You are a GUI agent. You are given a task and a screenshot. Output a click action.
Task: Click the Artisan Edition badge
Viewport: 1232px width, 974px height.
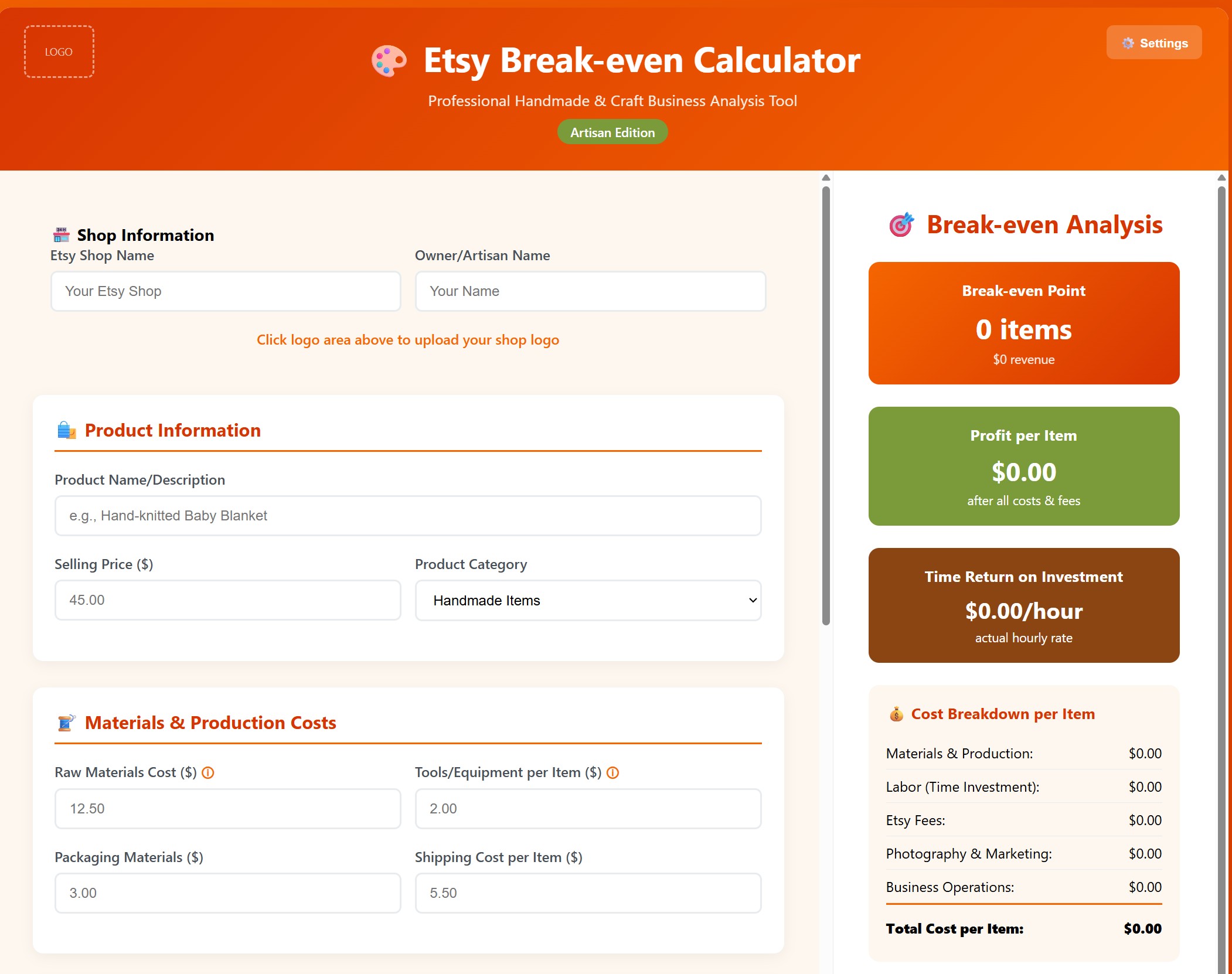point(612,132)
